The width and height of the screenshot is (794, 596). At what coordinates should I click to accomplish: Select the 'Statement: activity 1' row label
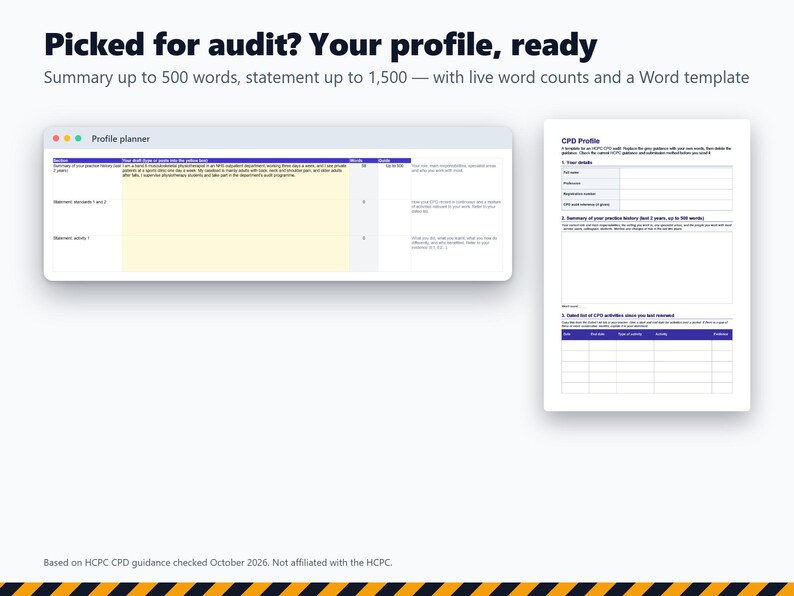(71, 238)
